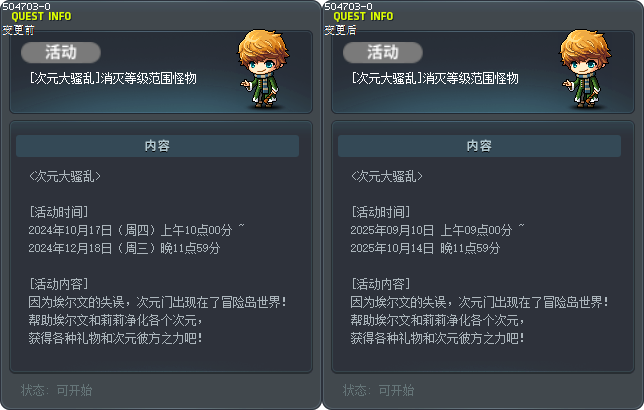Click the 2024年12月18日 end date line
644x410 pixels.
(124, 248)
